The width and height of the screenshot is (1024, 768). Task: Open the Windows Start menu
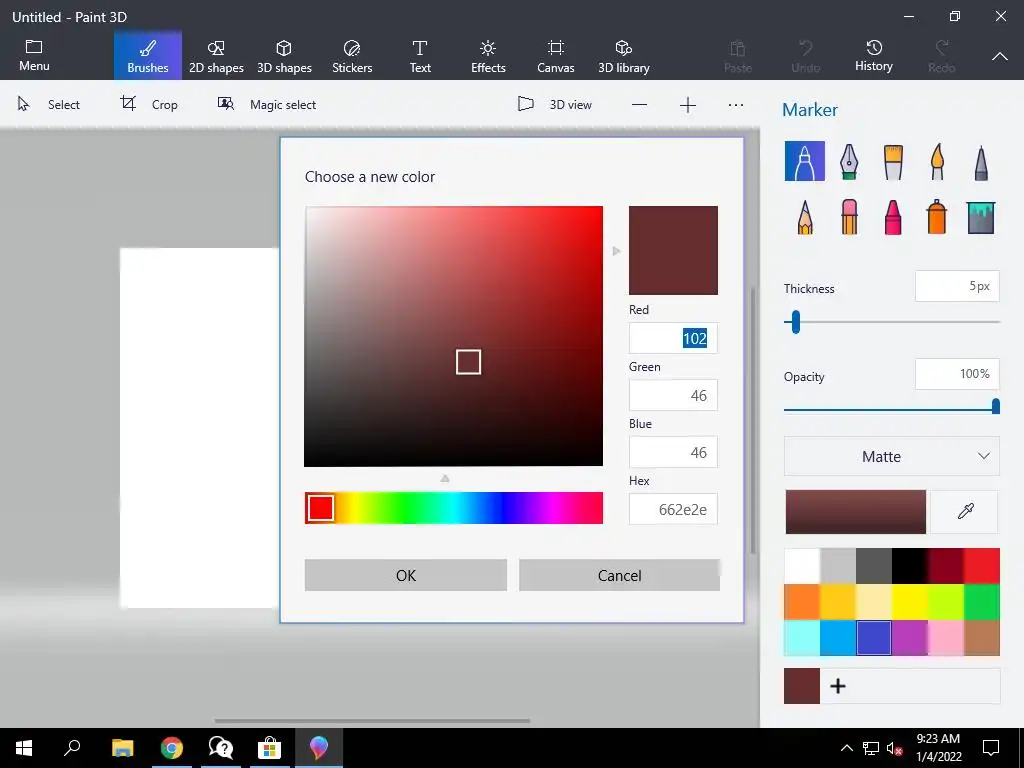pyautogui.click(x=24, y=748)
